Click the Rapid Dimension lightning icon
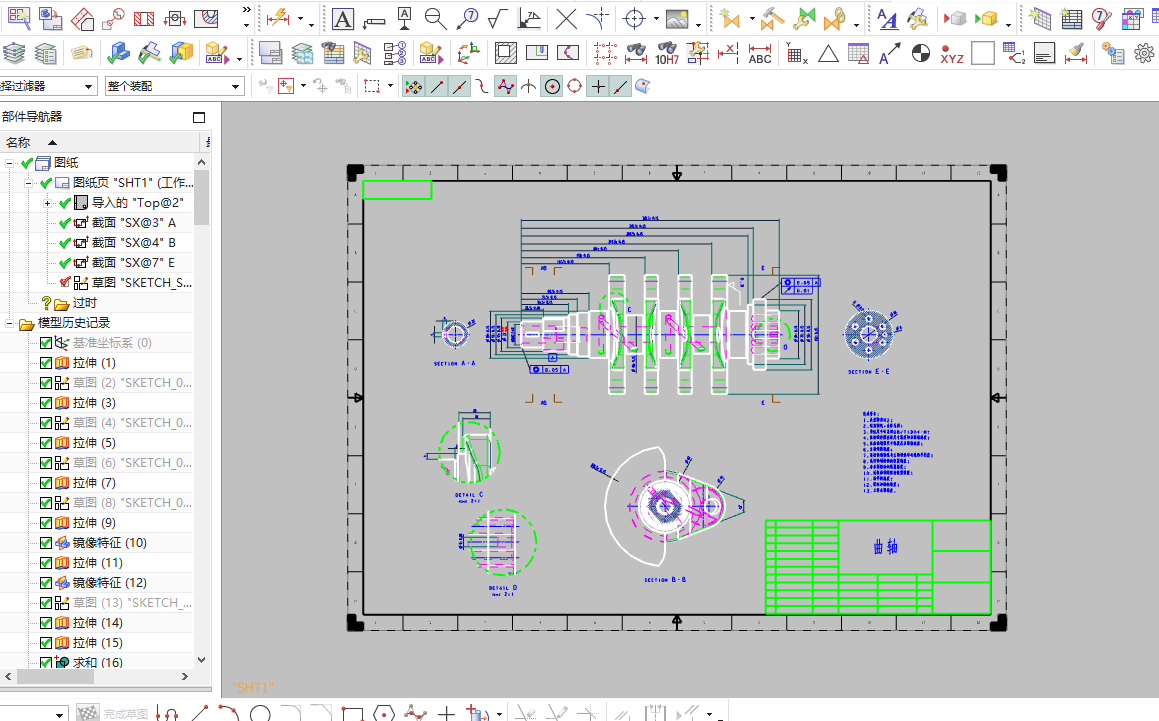This screenshot has height=721, width=1159. [x=279, y=18]
